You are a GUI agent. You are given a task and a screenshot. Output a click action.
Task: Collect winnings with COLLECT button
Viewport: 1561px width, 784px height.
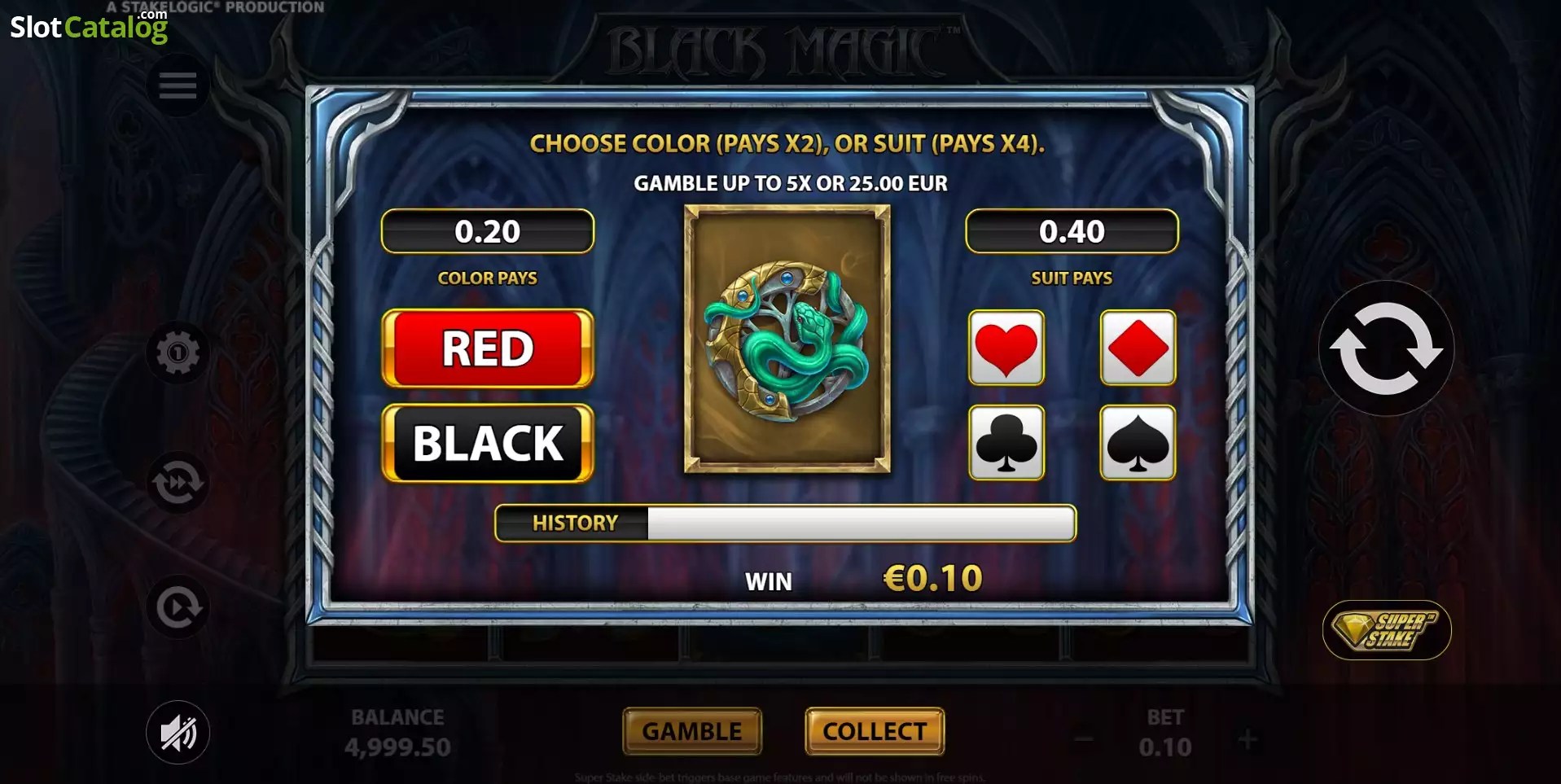point(875,731)
